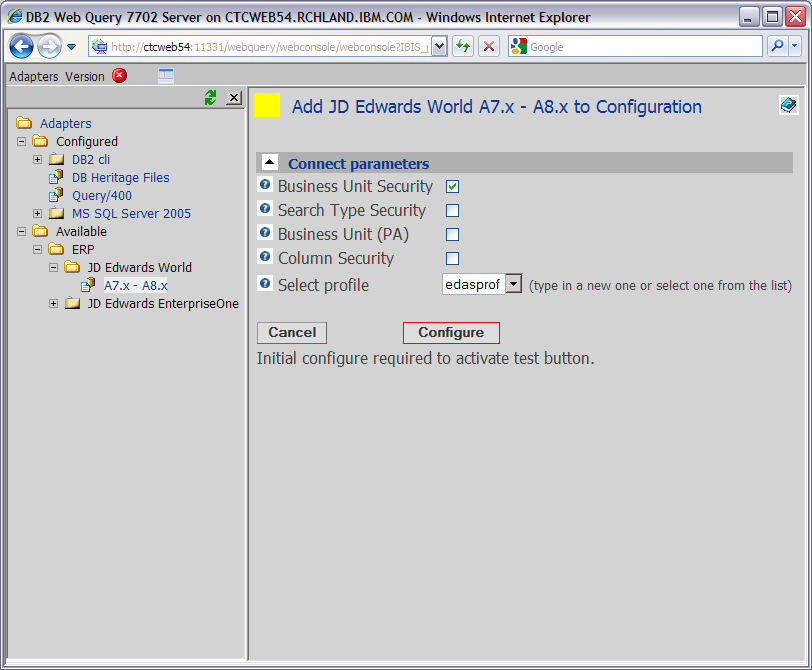812x670 pixels.
Task: Uncheck Business Unit Security checkbox
Action: [452, 186]
